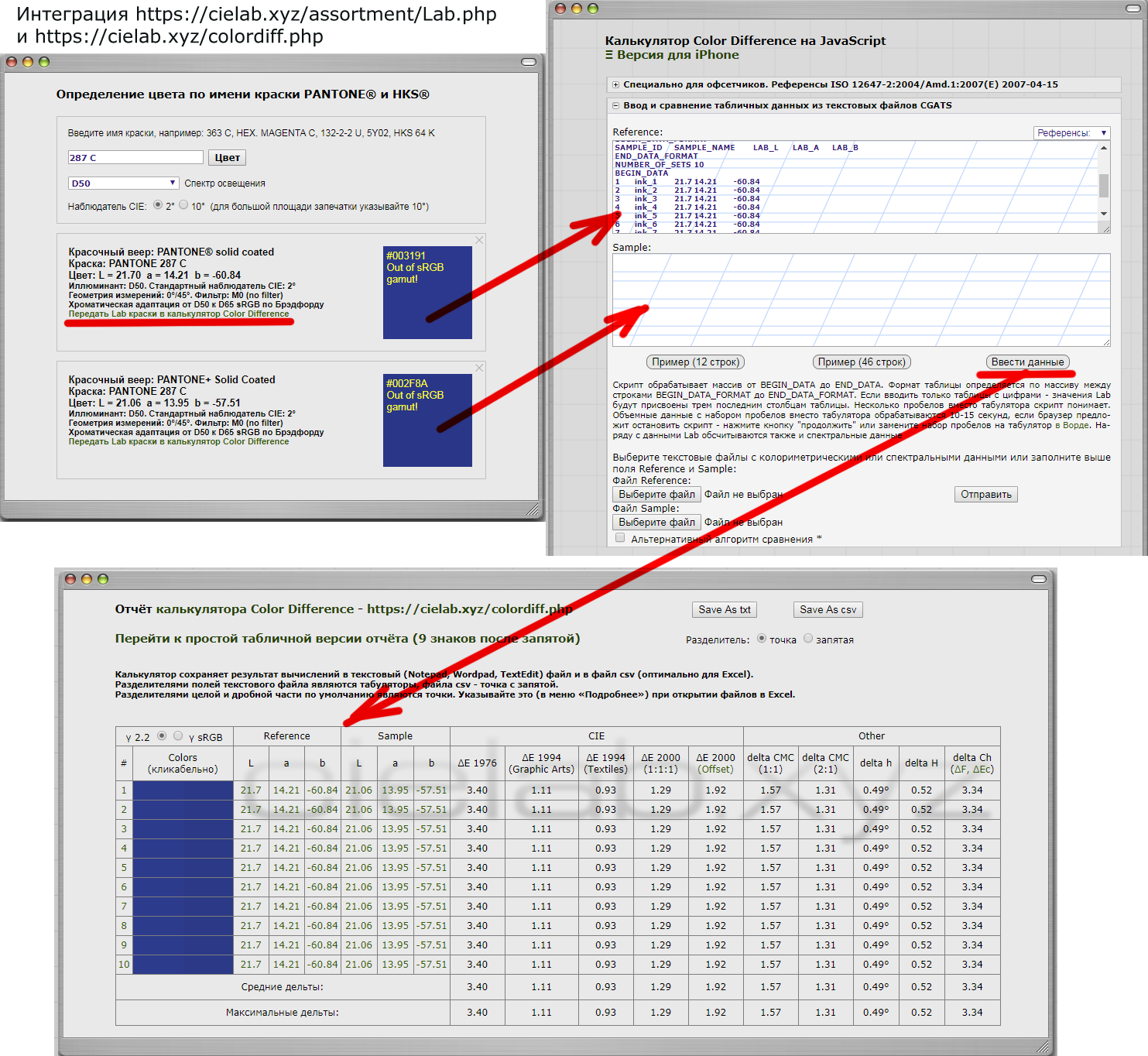Click the ink name field containing 287 C
The width and height of the screenshot is (1148, 1056).
click(135, 158)
